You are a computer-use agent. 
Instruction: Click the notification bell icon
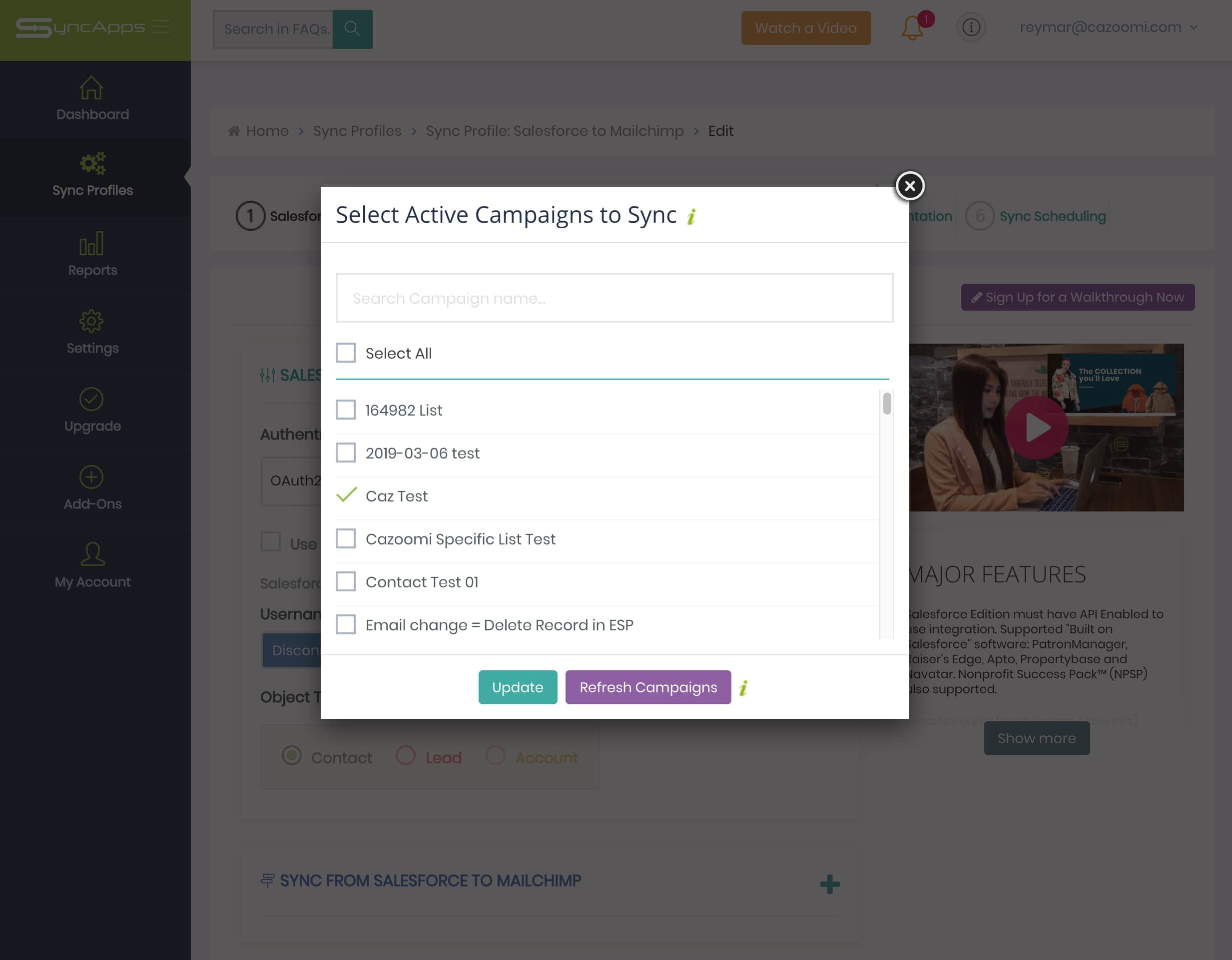912,27
